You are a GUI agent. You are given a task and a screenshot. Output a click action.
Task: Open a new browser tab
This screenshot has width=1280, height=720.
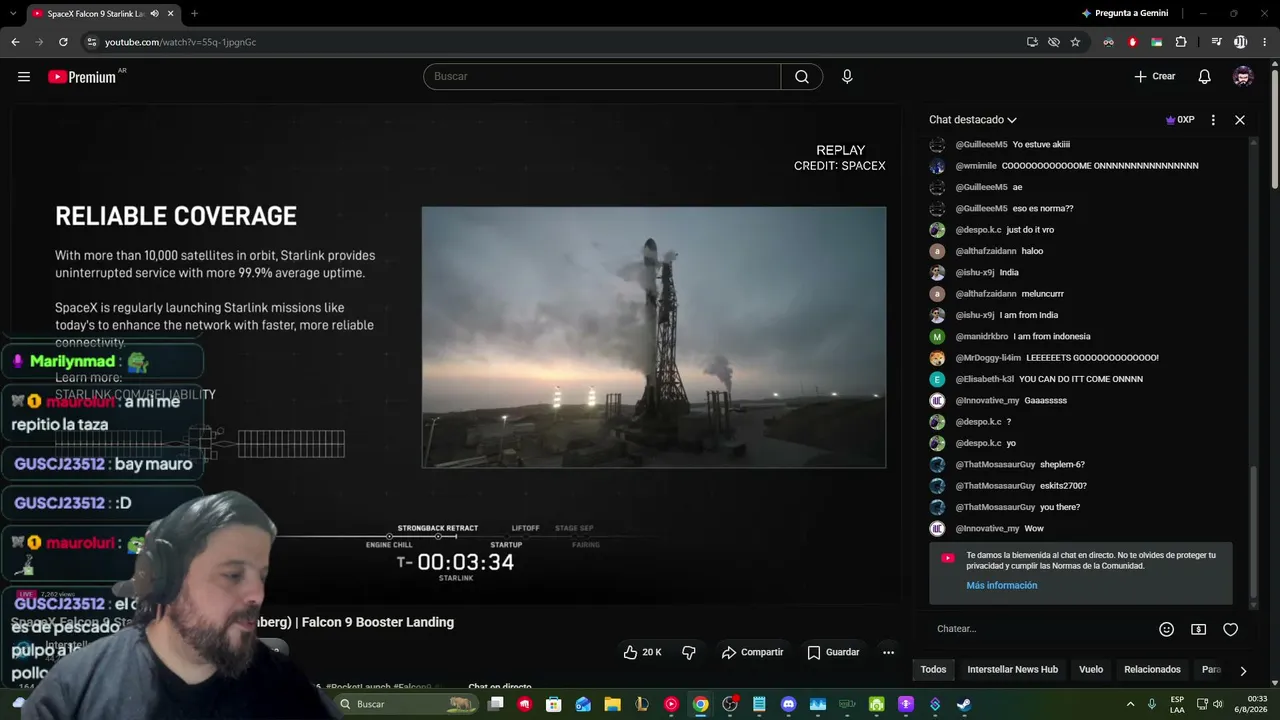tap(194, 14)
